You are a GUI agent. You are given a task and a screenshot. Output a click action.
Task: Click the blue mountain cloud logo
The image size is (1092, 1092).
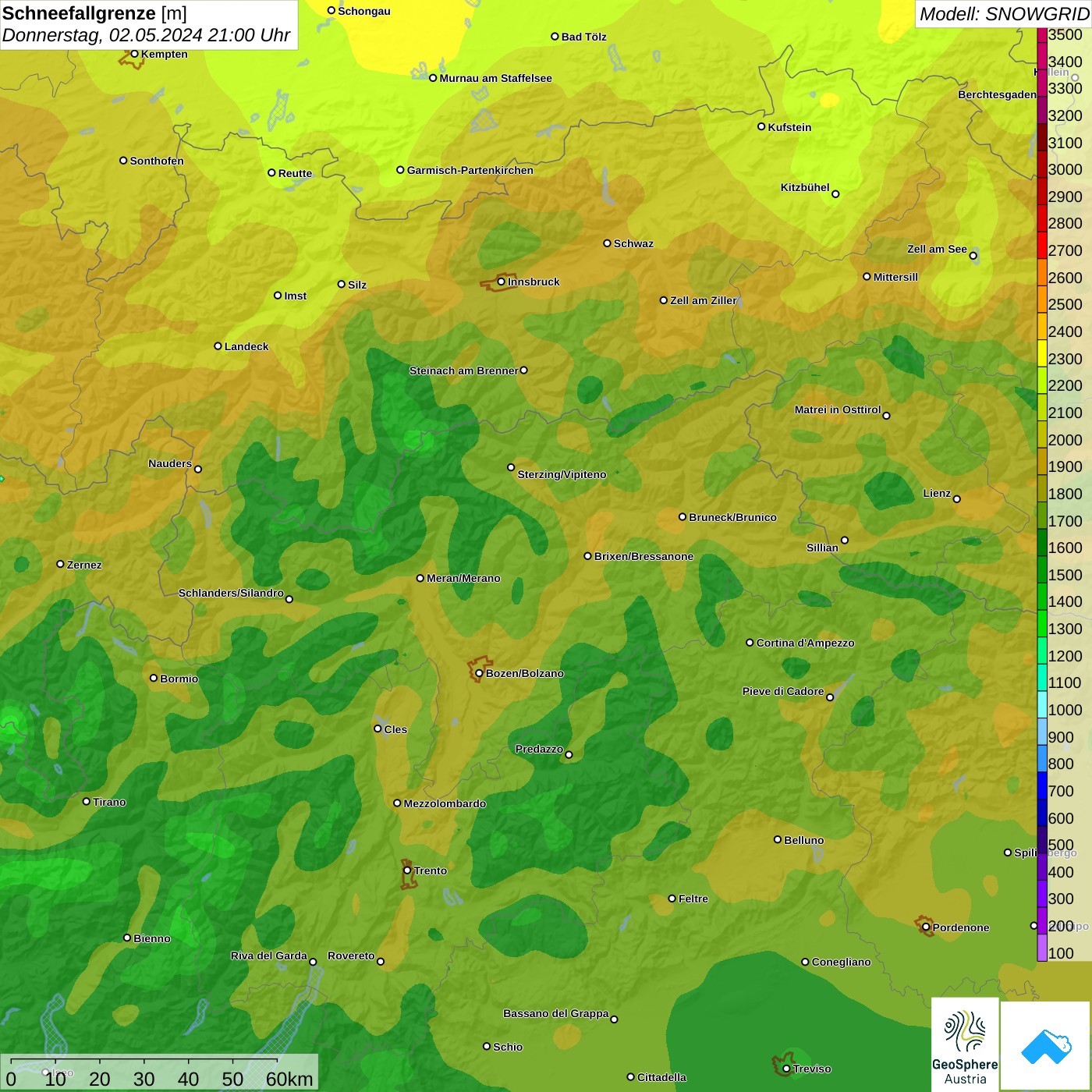click(1046, 1045)
